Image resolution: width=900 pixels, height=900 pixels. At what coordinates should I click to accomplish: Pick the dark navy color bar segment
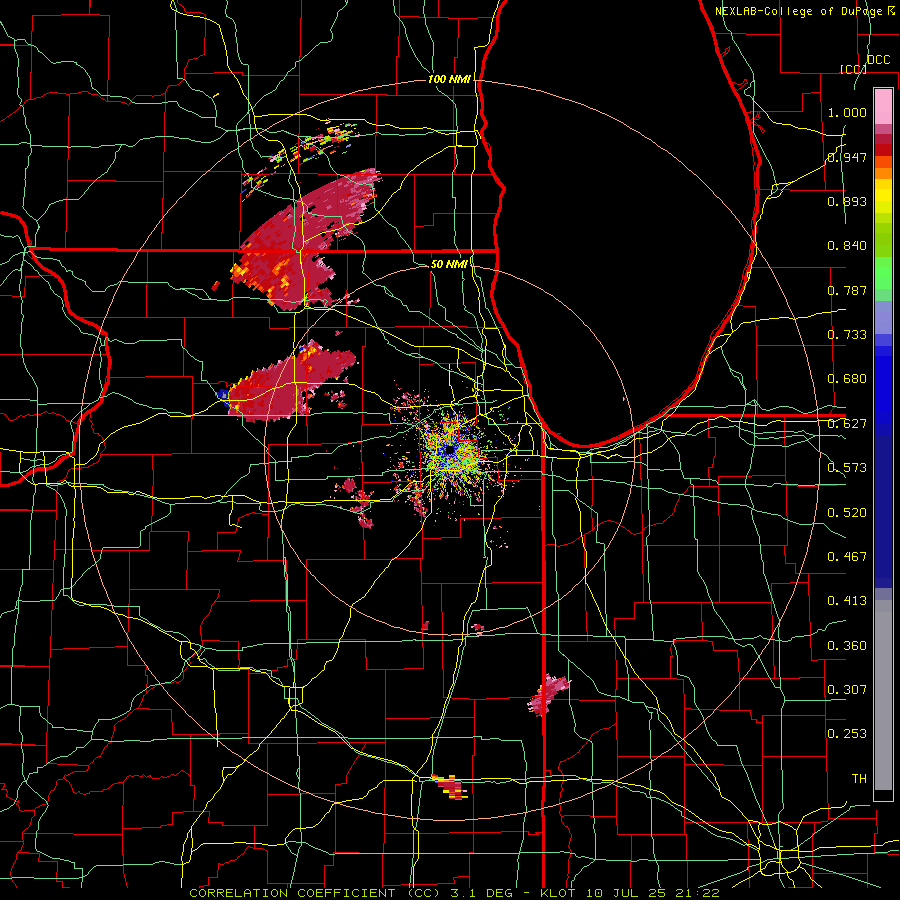click(883, 511)
